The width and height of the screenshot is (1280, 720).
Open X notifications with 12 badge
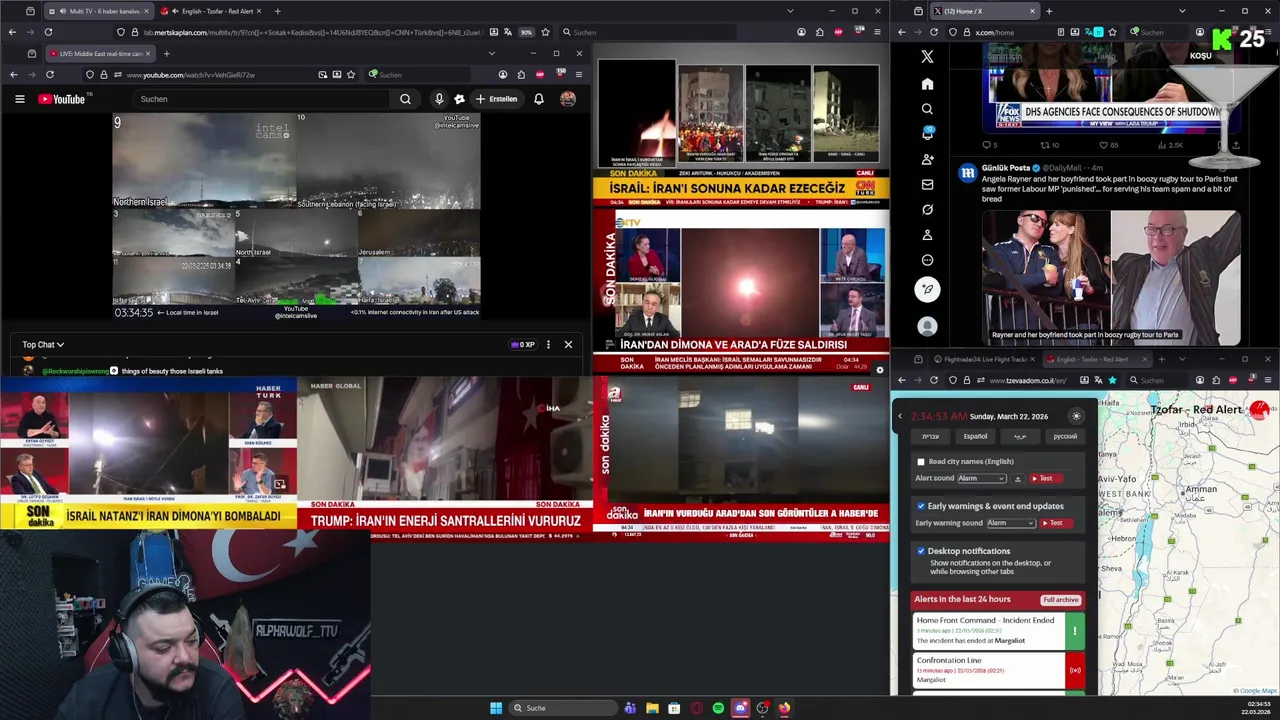927,134
